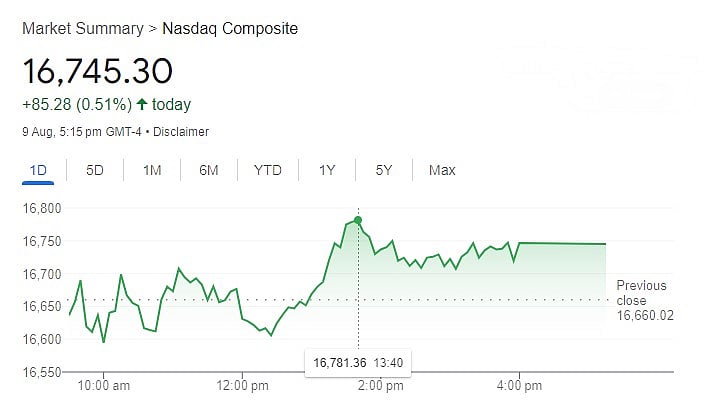Show the 1M chart range
Screen dimensions: 728x410
152,170
